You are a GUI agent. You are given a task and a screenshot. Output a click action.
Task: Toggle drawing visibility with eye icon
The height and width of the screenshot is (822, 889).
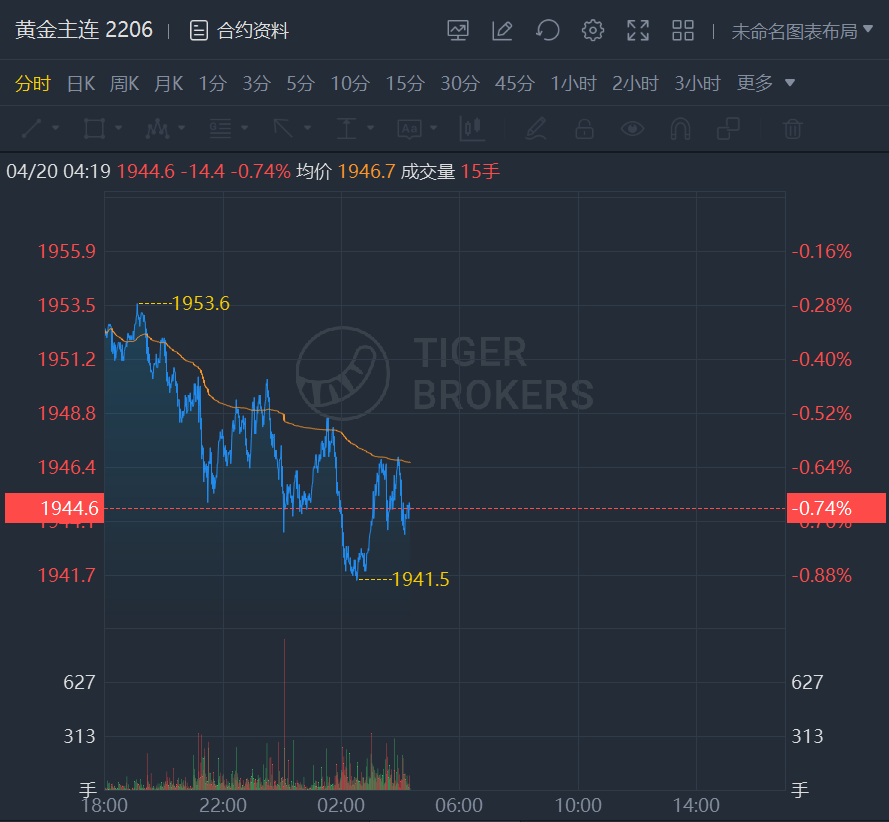(x=631, y=128)
